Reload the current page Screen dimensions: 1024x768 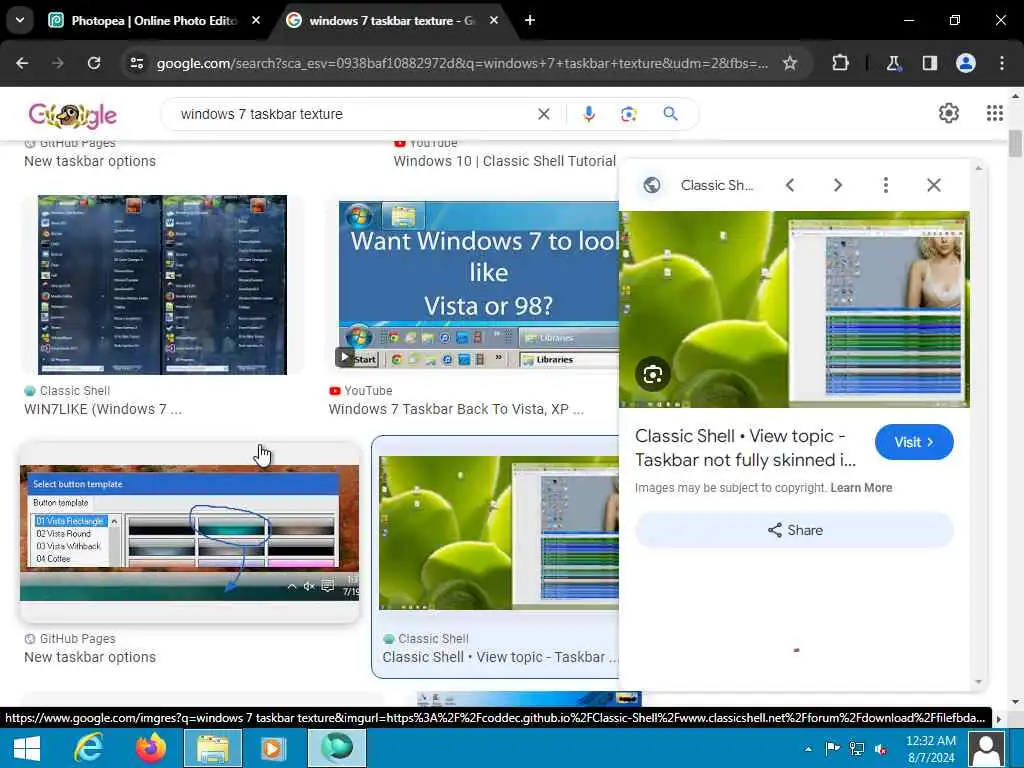tap(94, 63)
